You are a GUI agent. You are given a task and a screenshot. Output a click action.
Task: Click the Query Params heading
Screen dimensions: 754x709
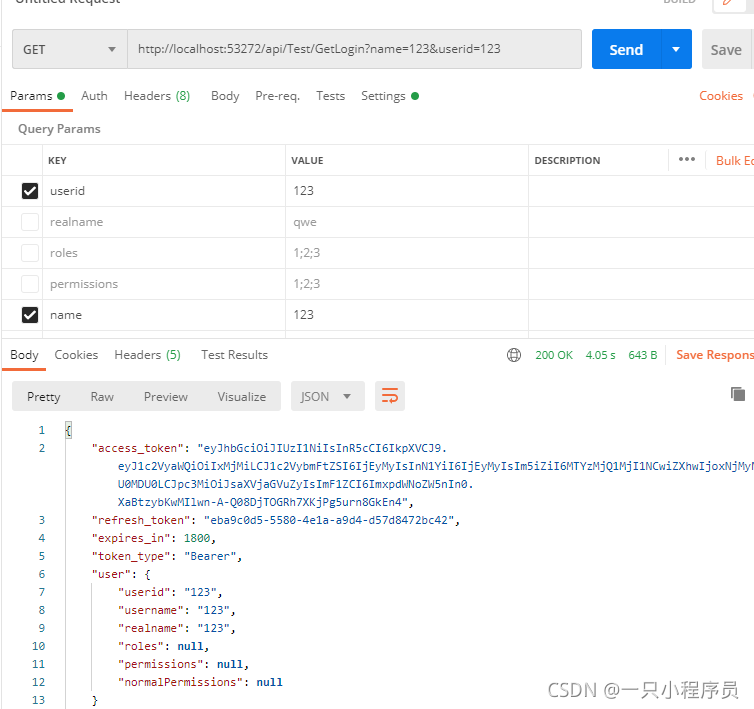coord(59,129)
